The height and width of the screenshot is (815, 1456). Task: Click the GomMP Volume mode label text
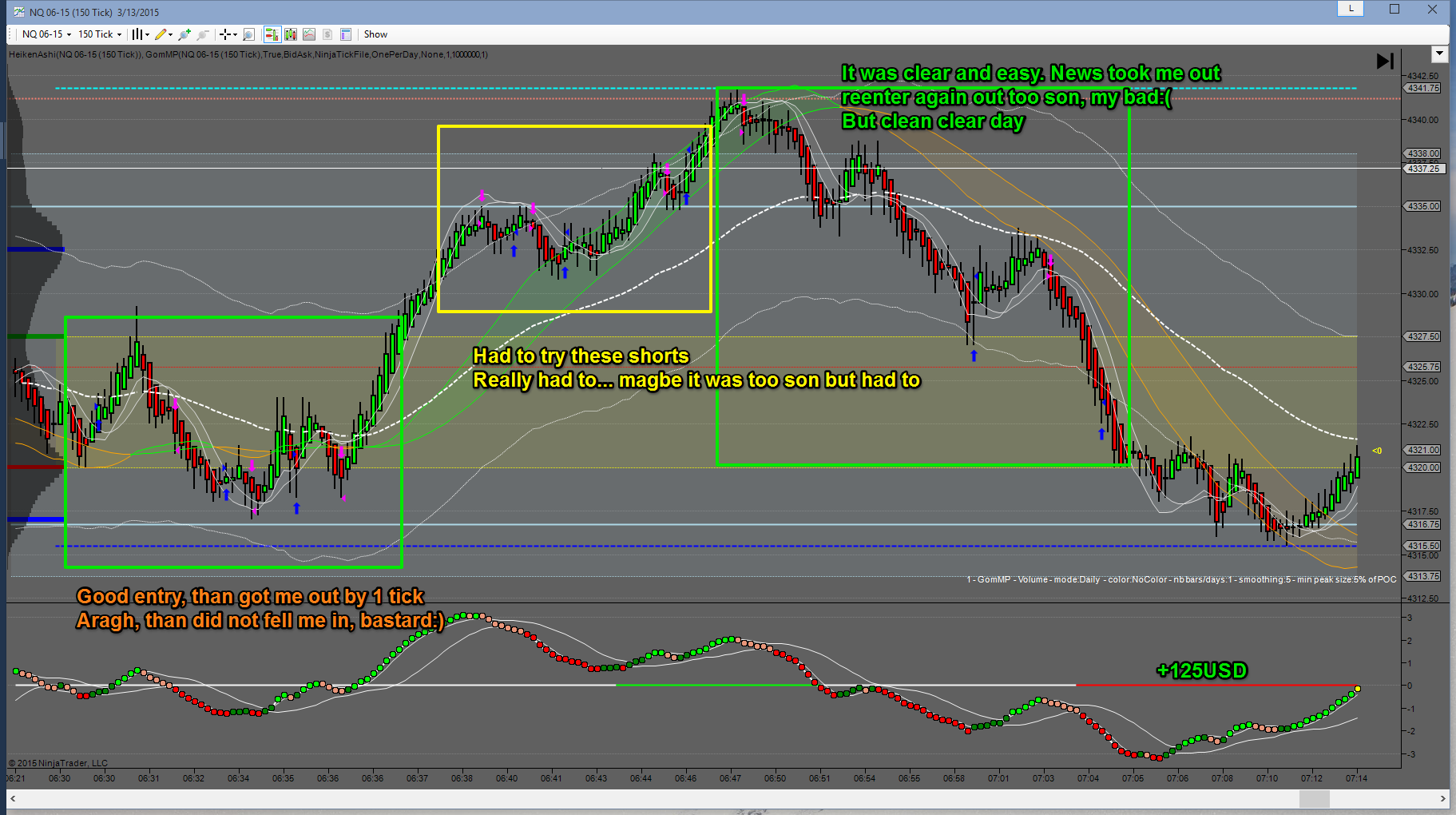click(1181, 579)
